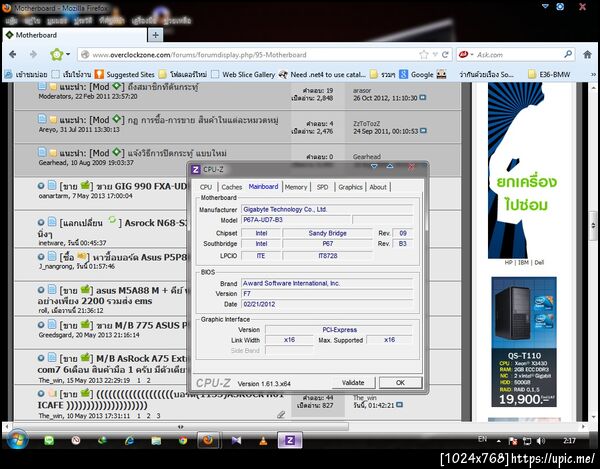Image resolution: width=600 pixels, height=469 pixels.
Task: Click the Ask.com search field
Action: [518, 55]
